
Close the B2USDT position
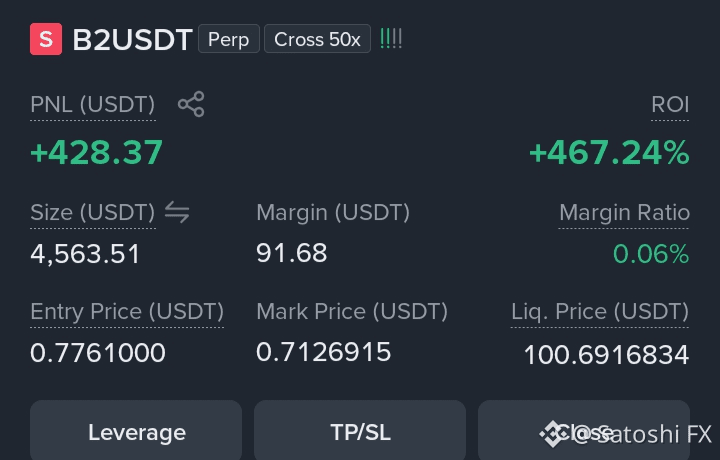[584, 430]
